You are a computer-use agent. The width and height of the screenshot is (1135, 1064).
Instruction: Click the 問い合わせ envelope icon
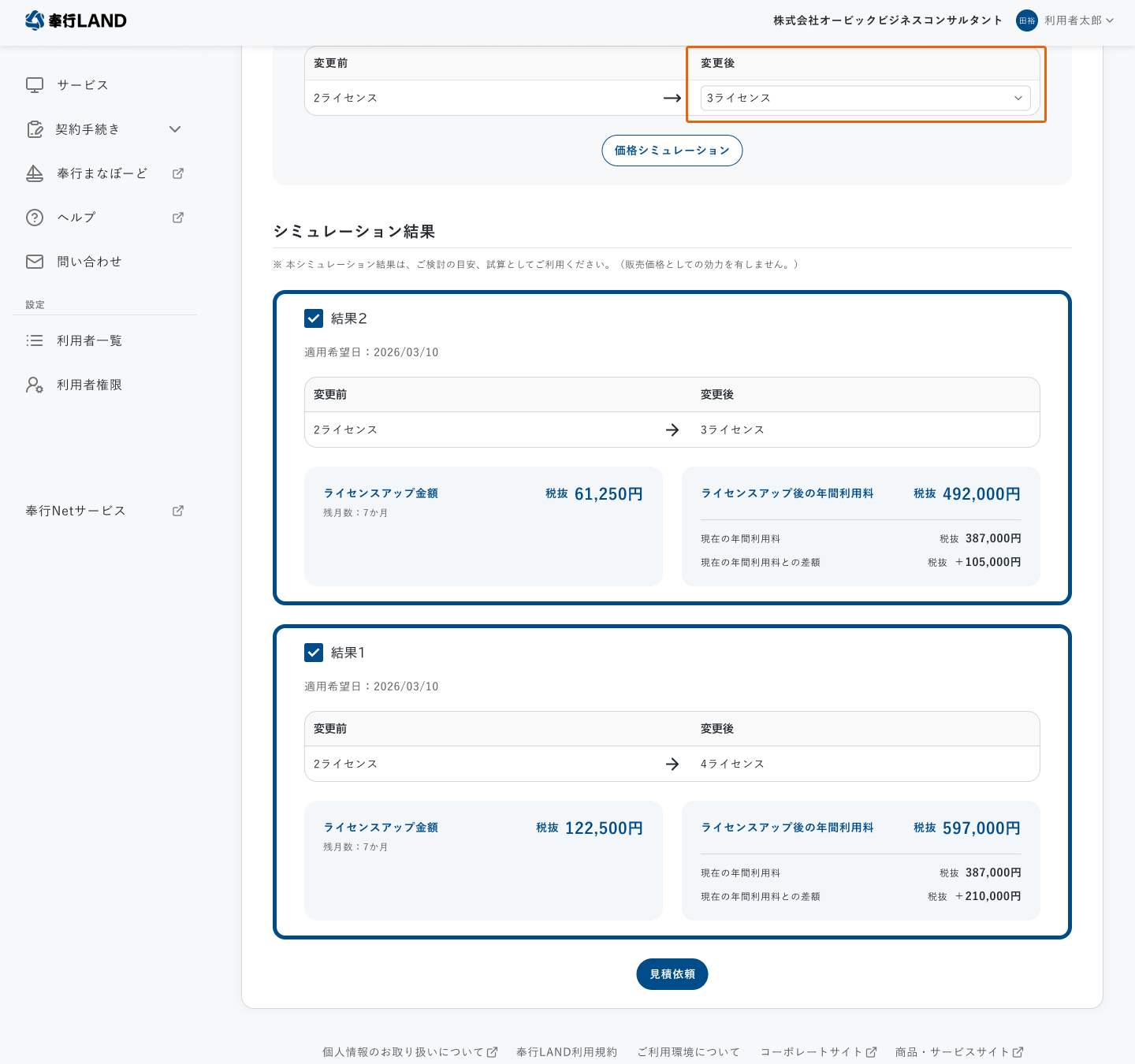[x=35, y=262]
